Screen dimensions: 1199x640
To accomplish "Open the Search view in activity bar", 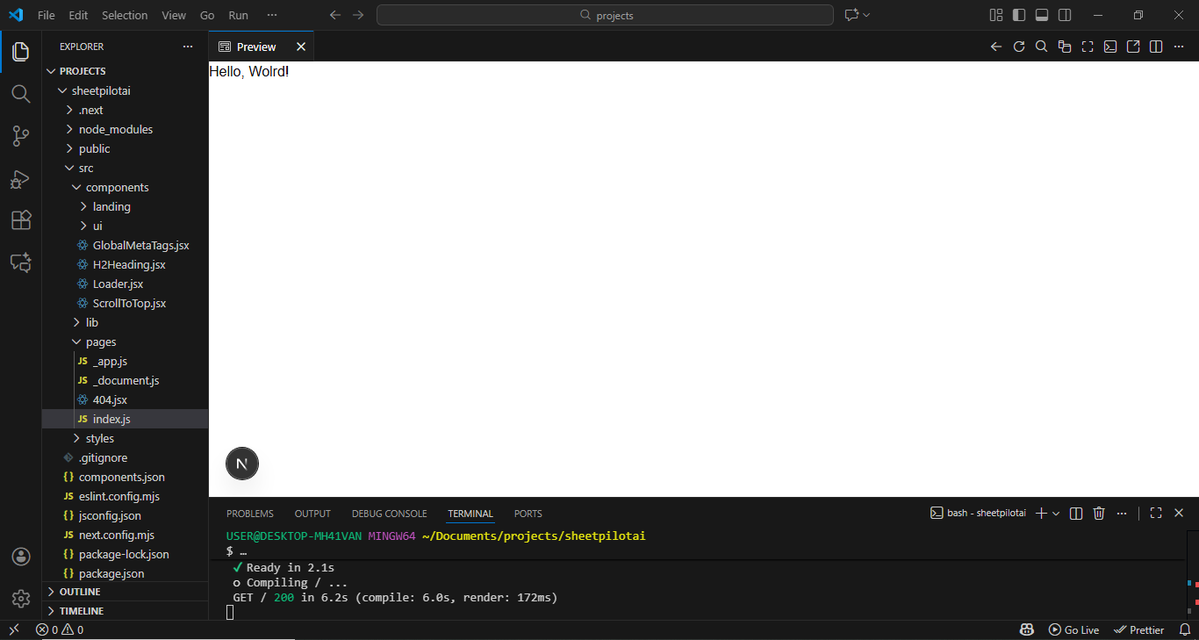I will 21,94.
